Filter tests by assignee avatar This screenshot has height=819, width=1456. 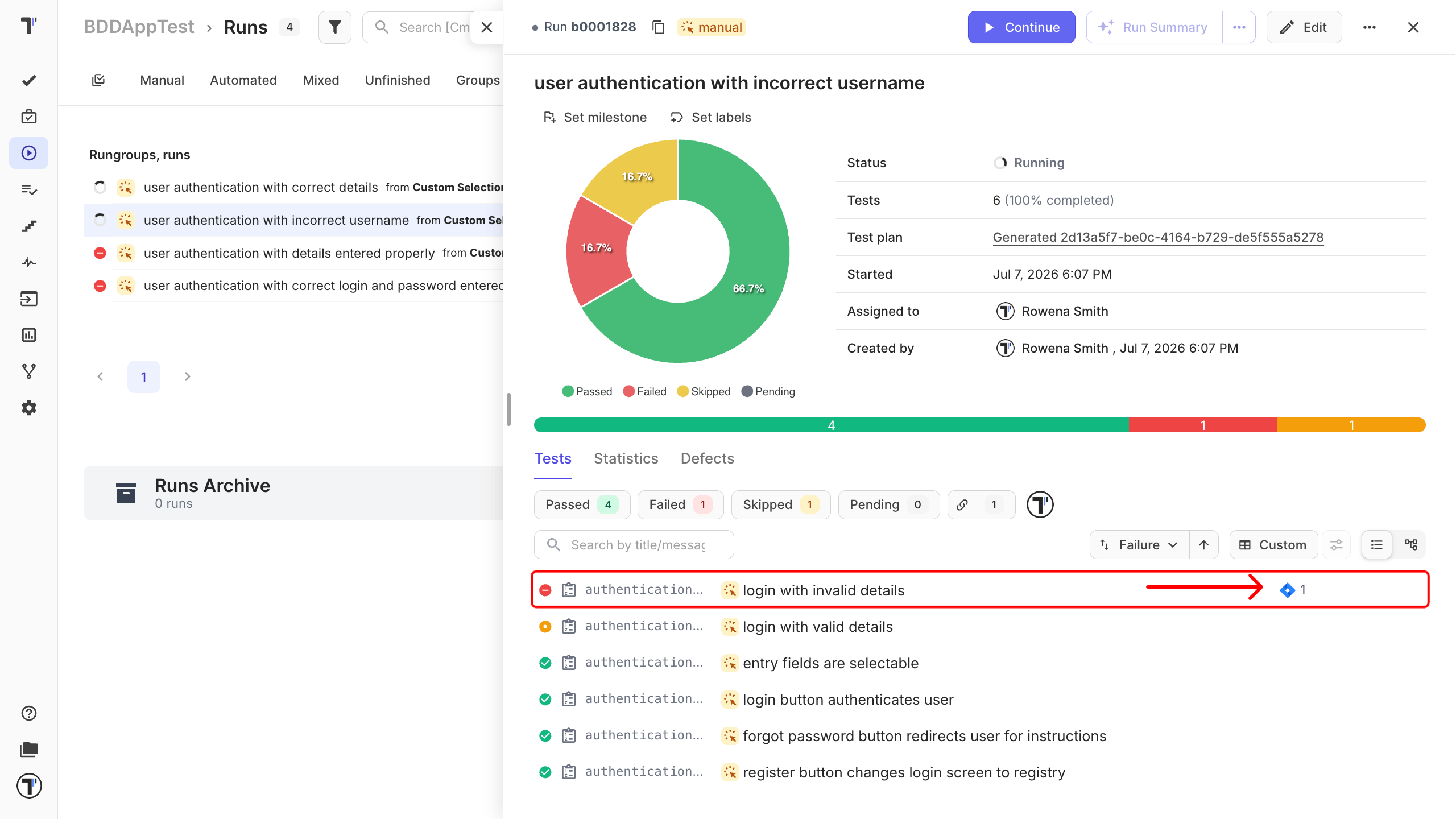[x=1040, y=504]
